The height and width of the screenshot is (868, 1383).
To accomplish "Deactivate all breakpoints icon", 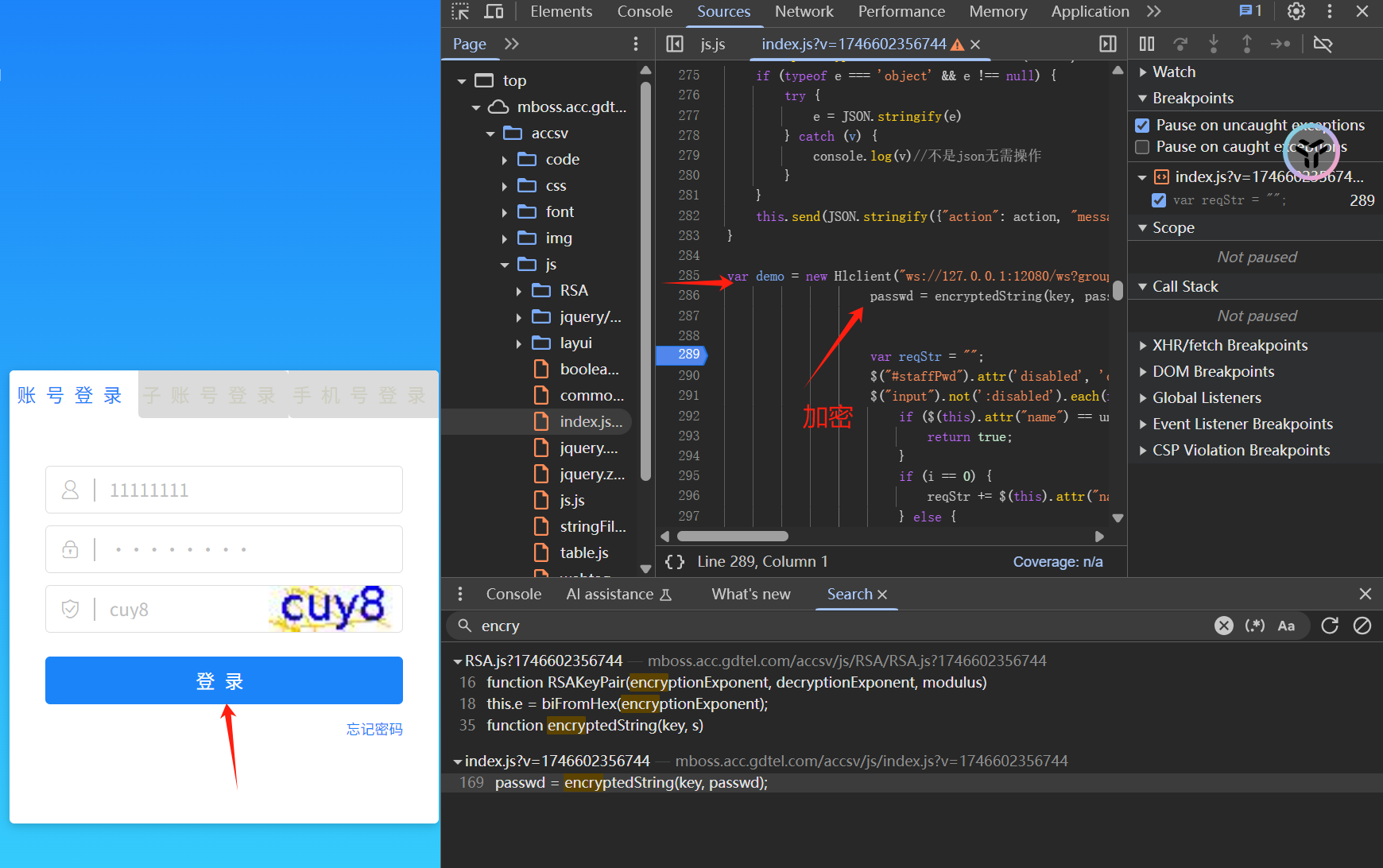I will point(1323,44).
